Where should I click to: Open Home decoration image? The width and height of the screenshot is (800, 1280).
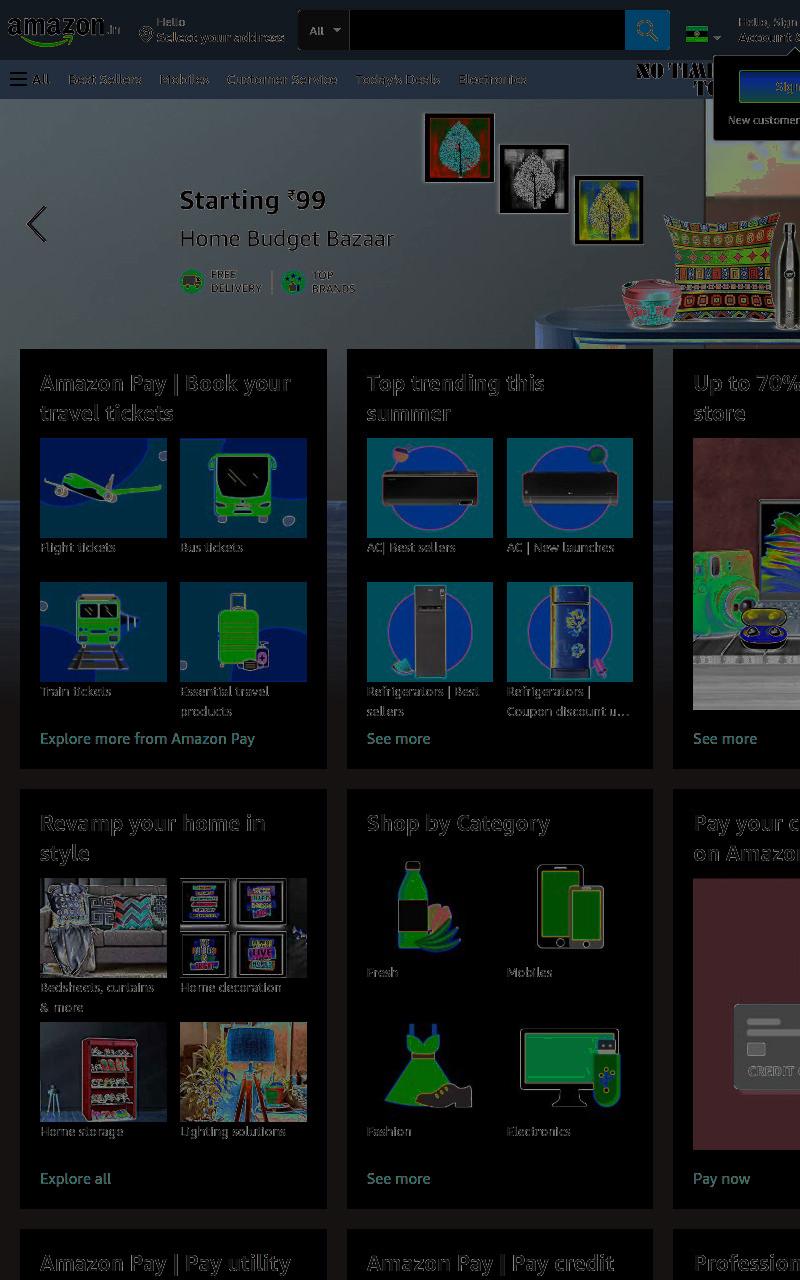pos(243,928)
